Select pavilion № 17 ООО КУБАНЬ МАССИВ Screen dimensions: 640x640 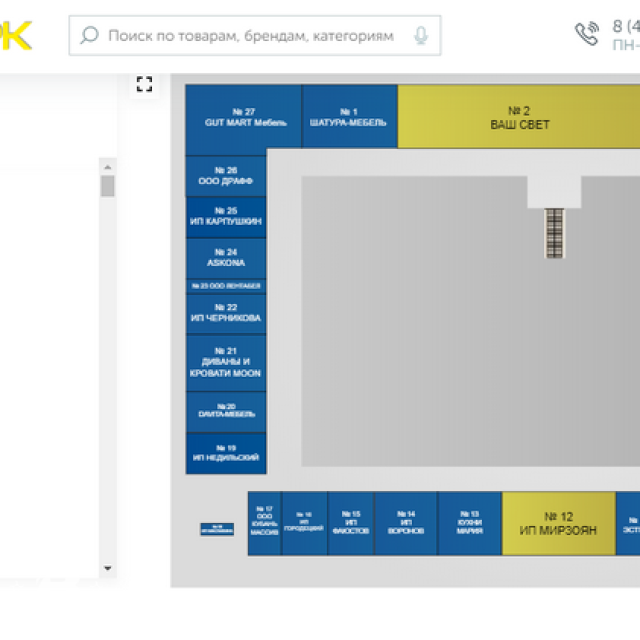pos(264,523)
